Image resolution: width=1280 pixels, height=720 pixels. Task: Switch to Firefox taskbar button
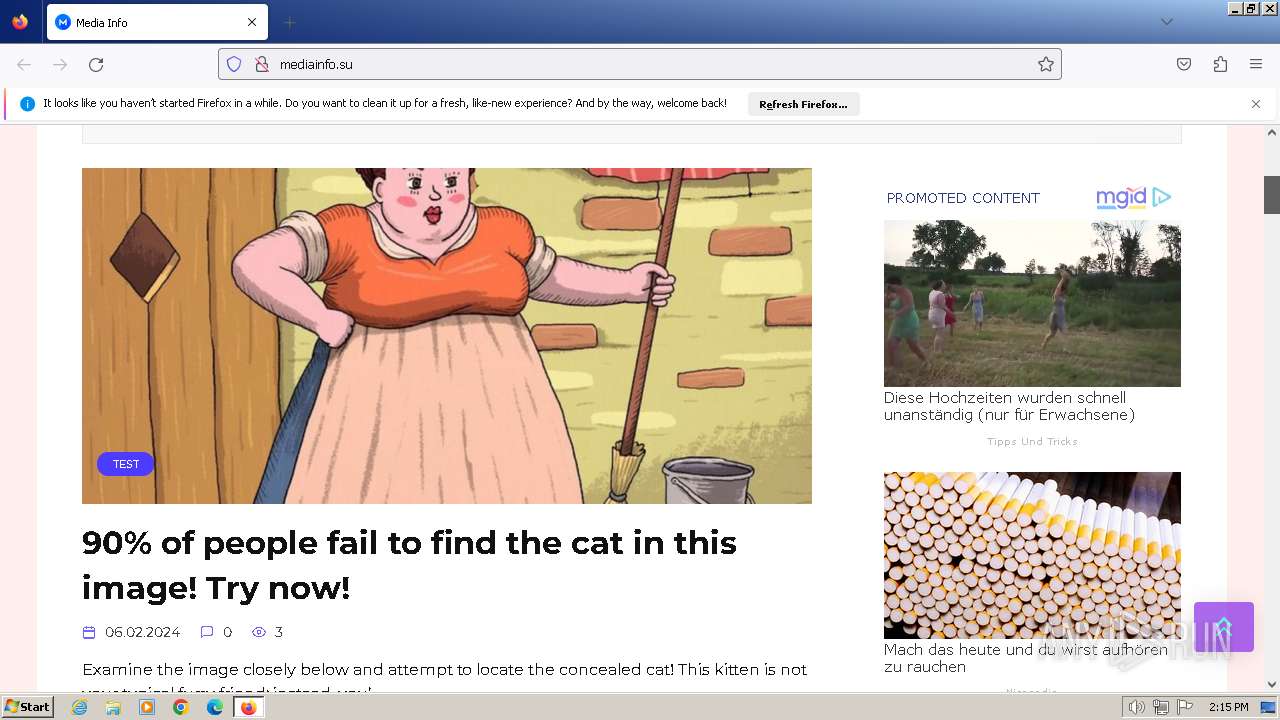click(248, 707)
